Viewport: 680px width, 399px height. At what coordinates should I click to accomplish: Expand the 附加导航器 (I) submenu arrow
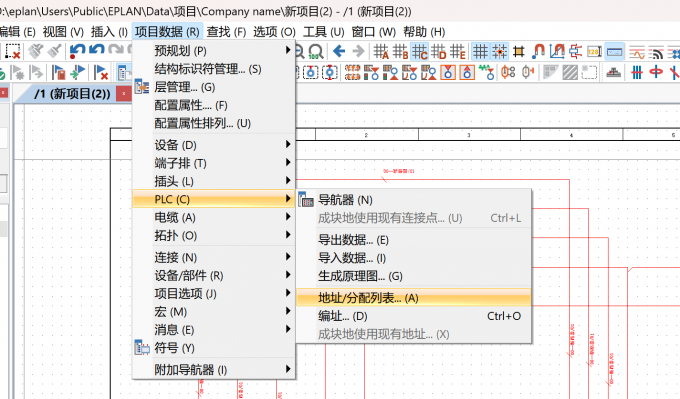pos(288,370)
